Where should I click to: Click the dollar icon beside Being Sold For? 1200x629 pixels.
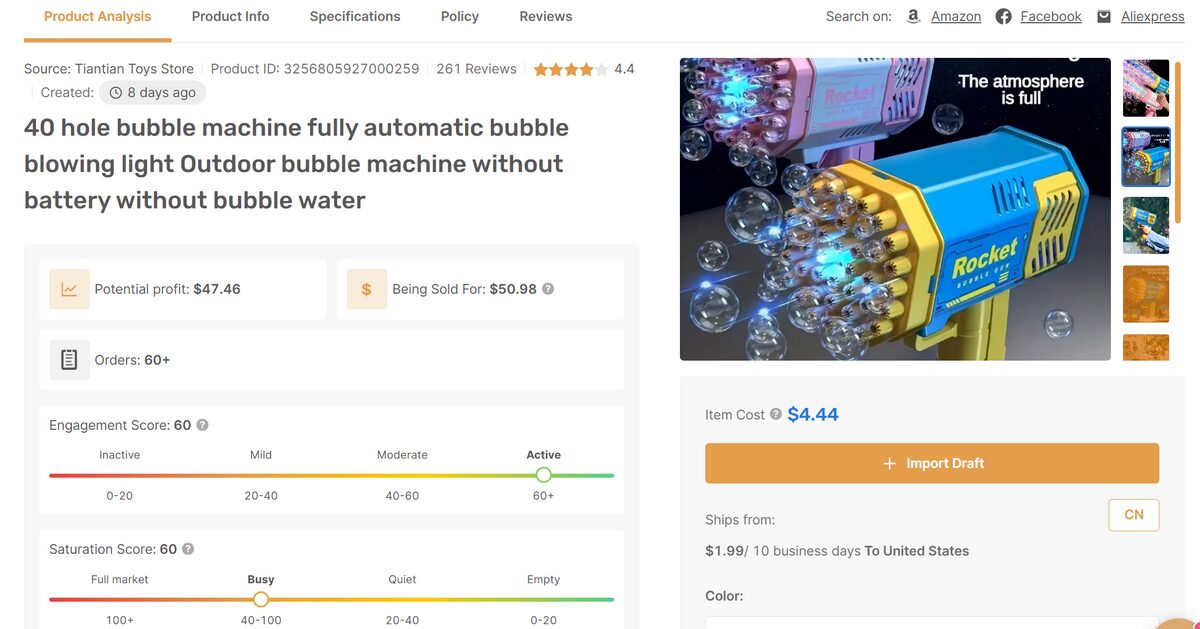366,287
